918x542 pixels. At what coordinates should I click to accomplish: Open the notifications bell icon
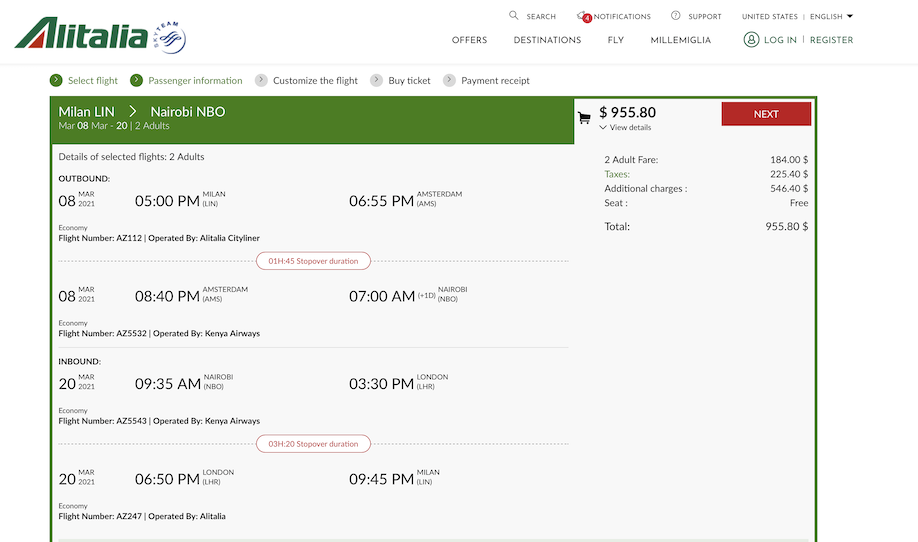pyautogui.click(x=583, y=16)
